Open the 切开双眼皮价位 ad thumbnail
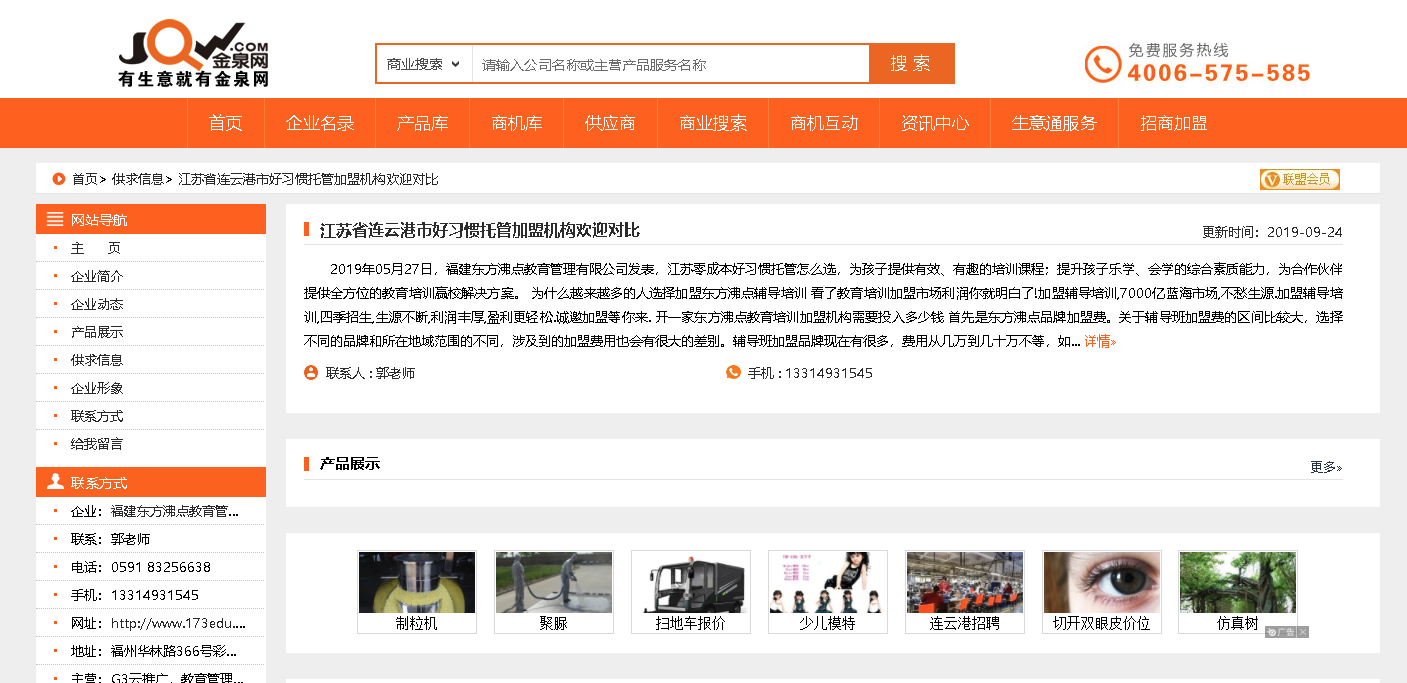This screenshot has width=1407, height=683. coord(1102,591)
